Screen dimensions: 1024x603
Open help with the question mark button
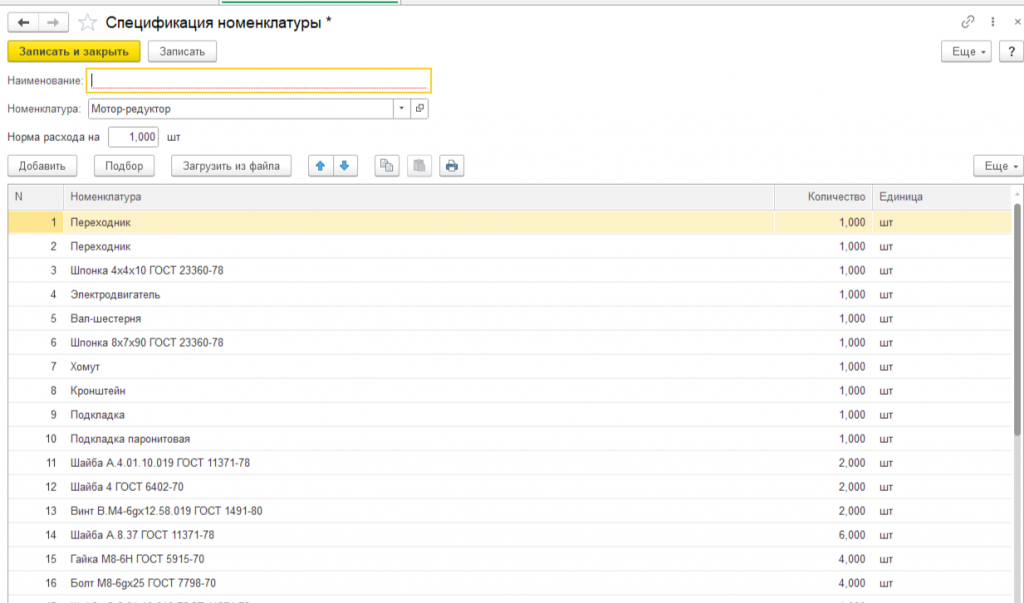tap(1012, 52)
